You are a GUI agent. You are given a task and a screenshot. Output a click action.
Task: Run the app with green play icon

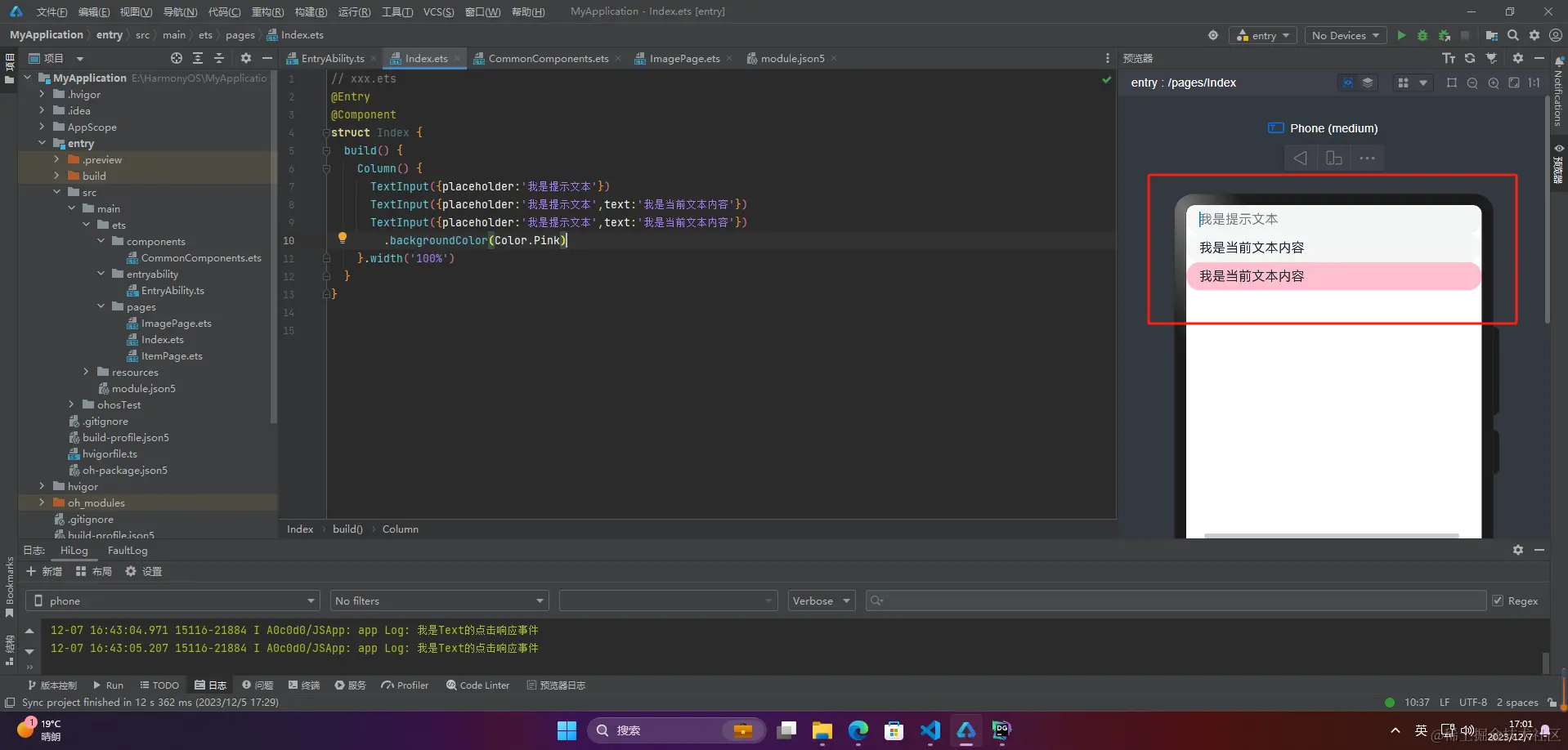click(x=1401, y=35)
